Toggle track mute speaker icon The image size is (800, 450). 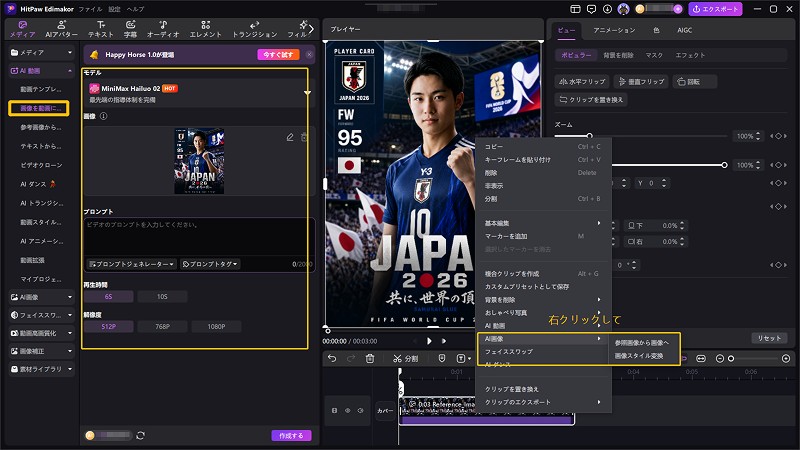[360, 410]
